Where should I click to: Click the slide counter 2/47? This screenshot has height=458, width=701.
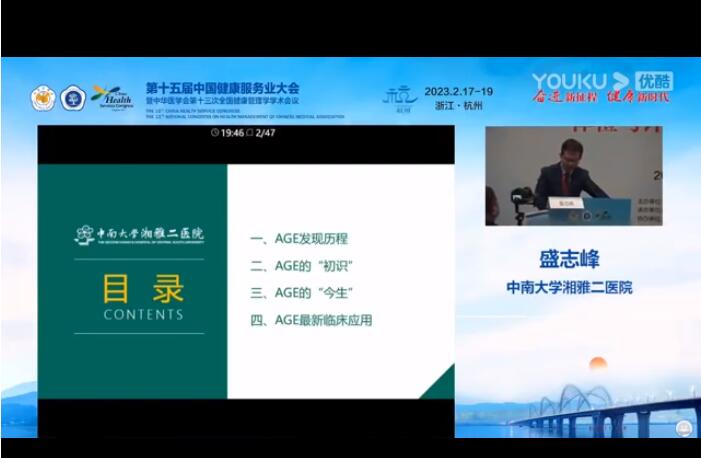(265, 133)
